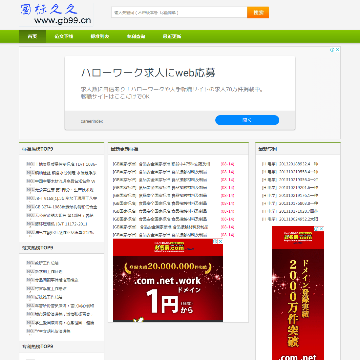Screen dimensions: 360x360
Task: Click the ハローワーク求人にweb応募 ad headline
Action: click(148, 73)
